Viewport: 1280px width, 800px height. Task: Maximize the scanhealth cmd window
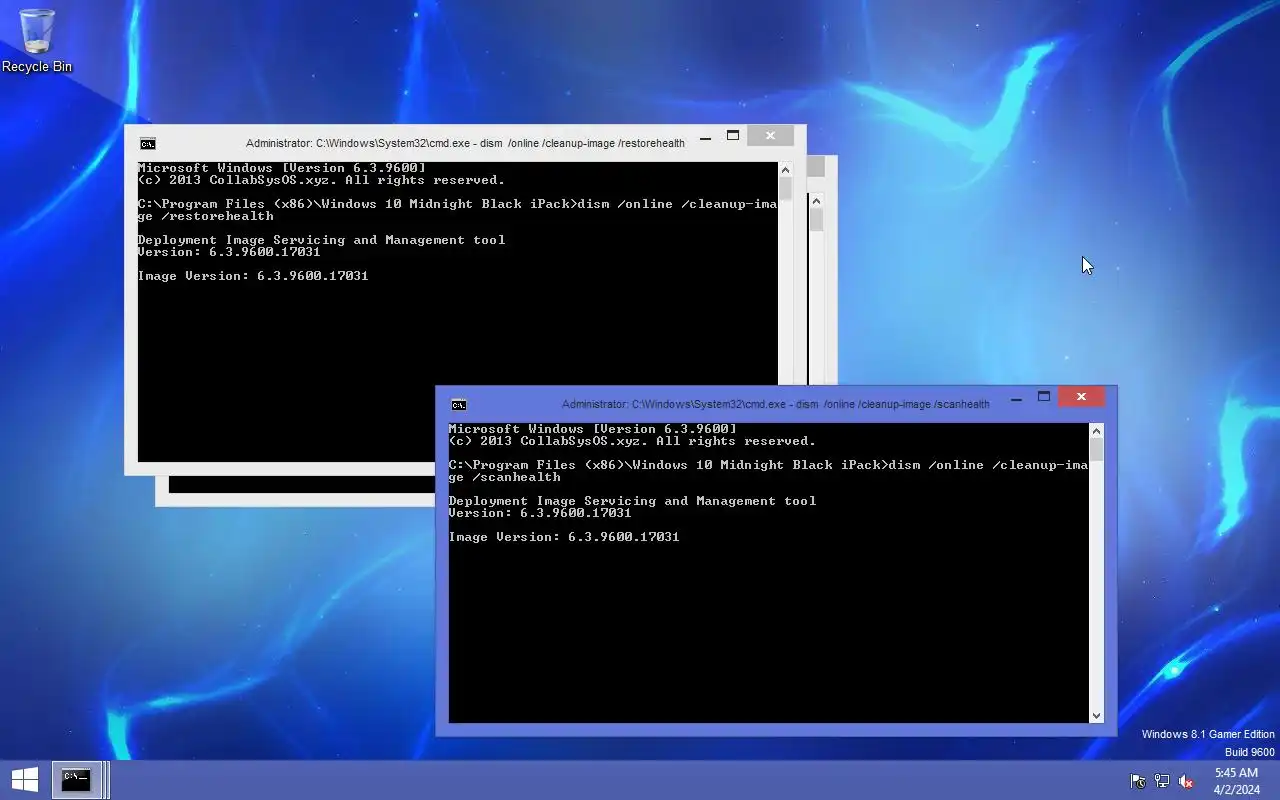pyautogui.click(x=1044, y=397)
